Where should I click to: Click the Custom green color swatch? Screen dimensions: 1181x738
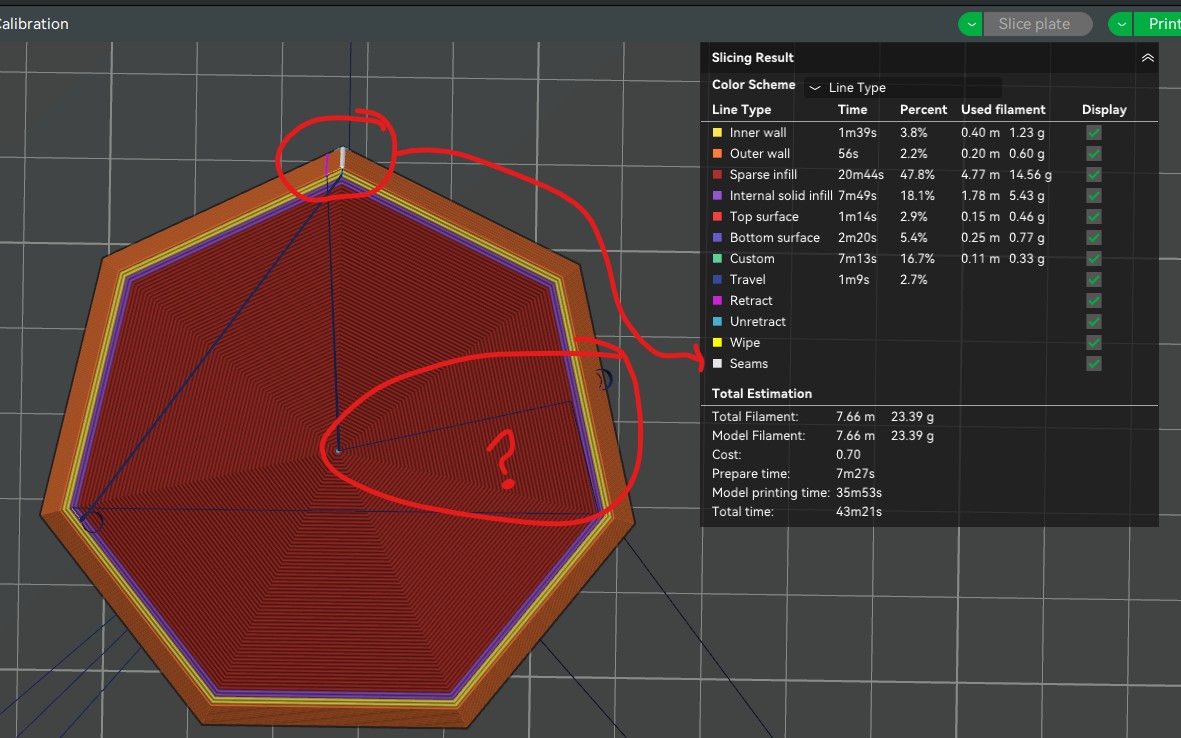pyautogui.click(x=717, y=258)
